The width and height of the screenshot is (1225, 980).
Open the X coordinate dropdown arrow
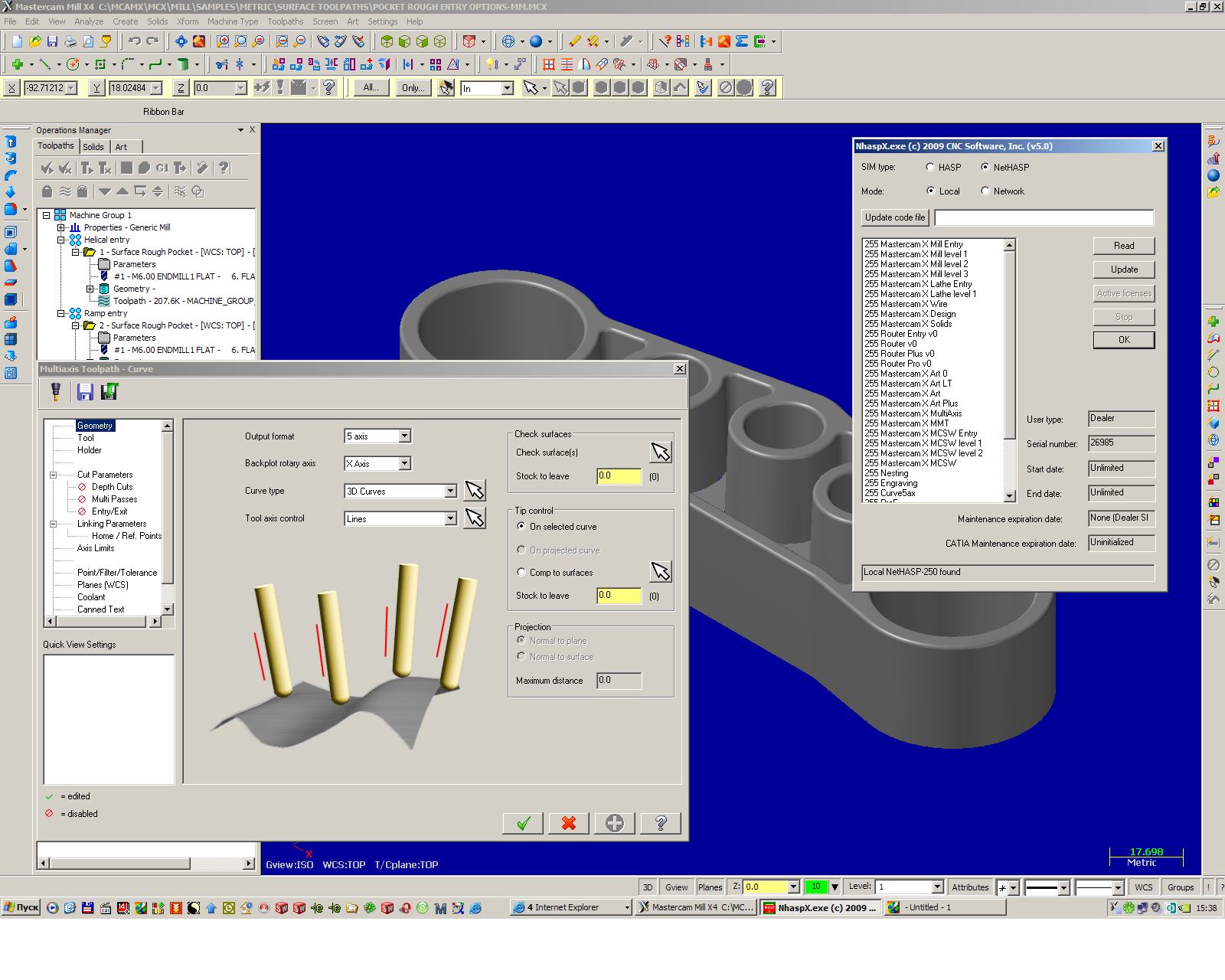[x=71, y=88]
